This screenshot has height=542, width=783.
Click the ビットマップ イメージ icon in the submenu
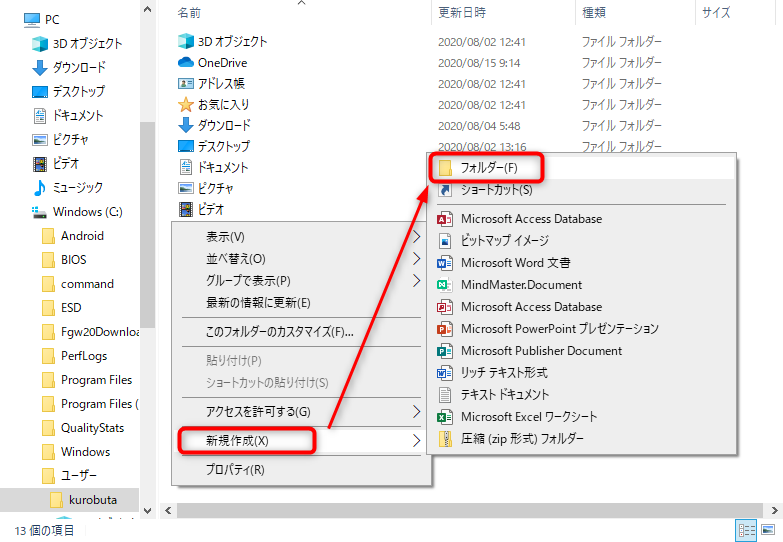pyautogui.click(x=445, y=241)
